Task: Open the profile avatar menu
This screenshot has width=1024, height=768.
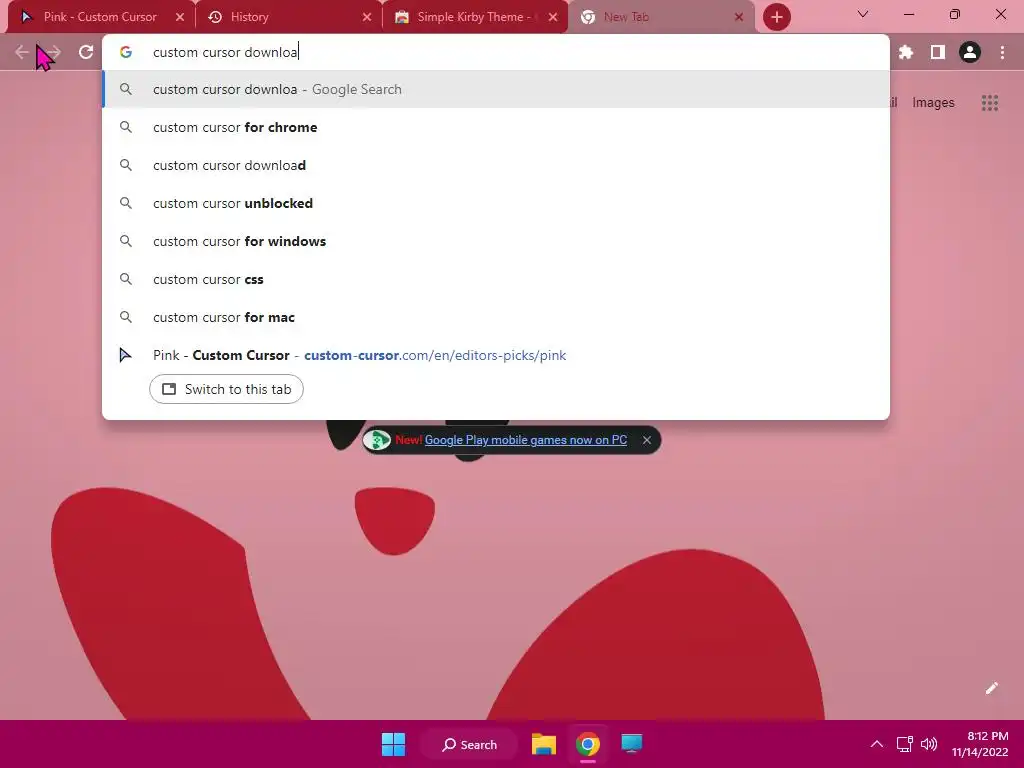Action: (970, 52)
